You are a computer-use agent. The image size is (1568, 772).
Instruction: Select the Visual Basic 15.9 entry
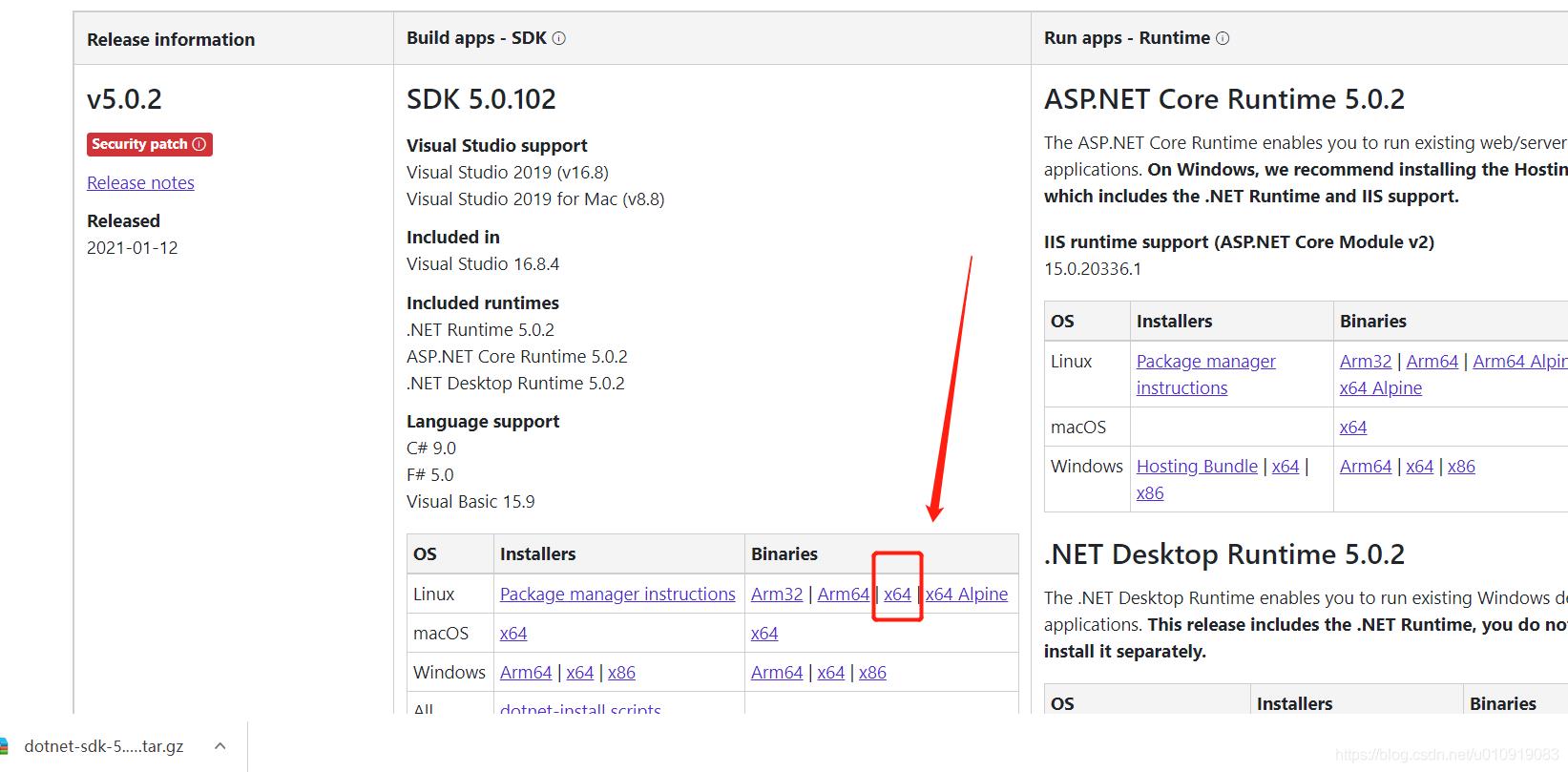pos(470,501)
